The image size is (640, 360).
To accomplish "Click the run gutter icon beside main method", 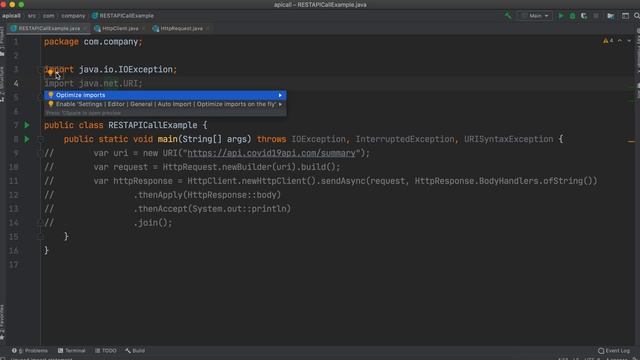I will pyautogui.click(x=27, y=139).
